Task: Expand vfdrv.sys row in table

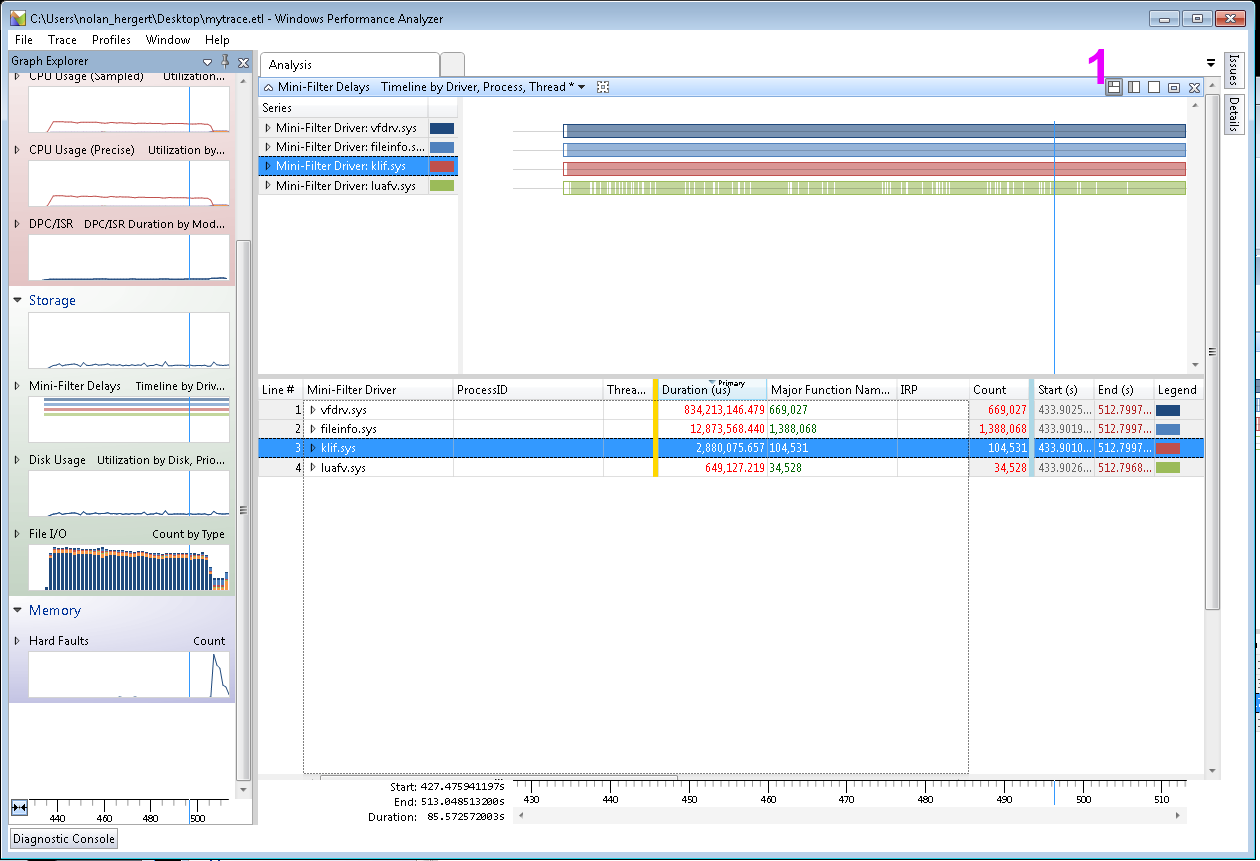Action: (313, 410)
